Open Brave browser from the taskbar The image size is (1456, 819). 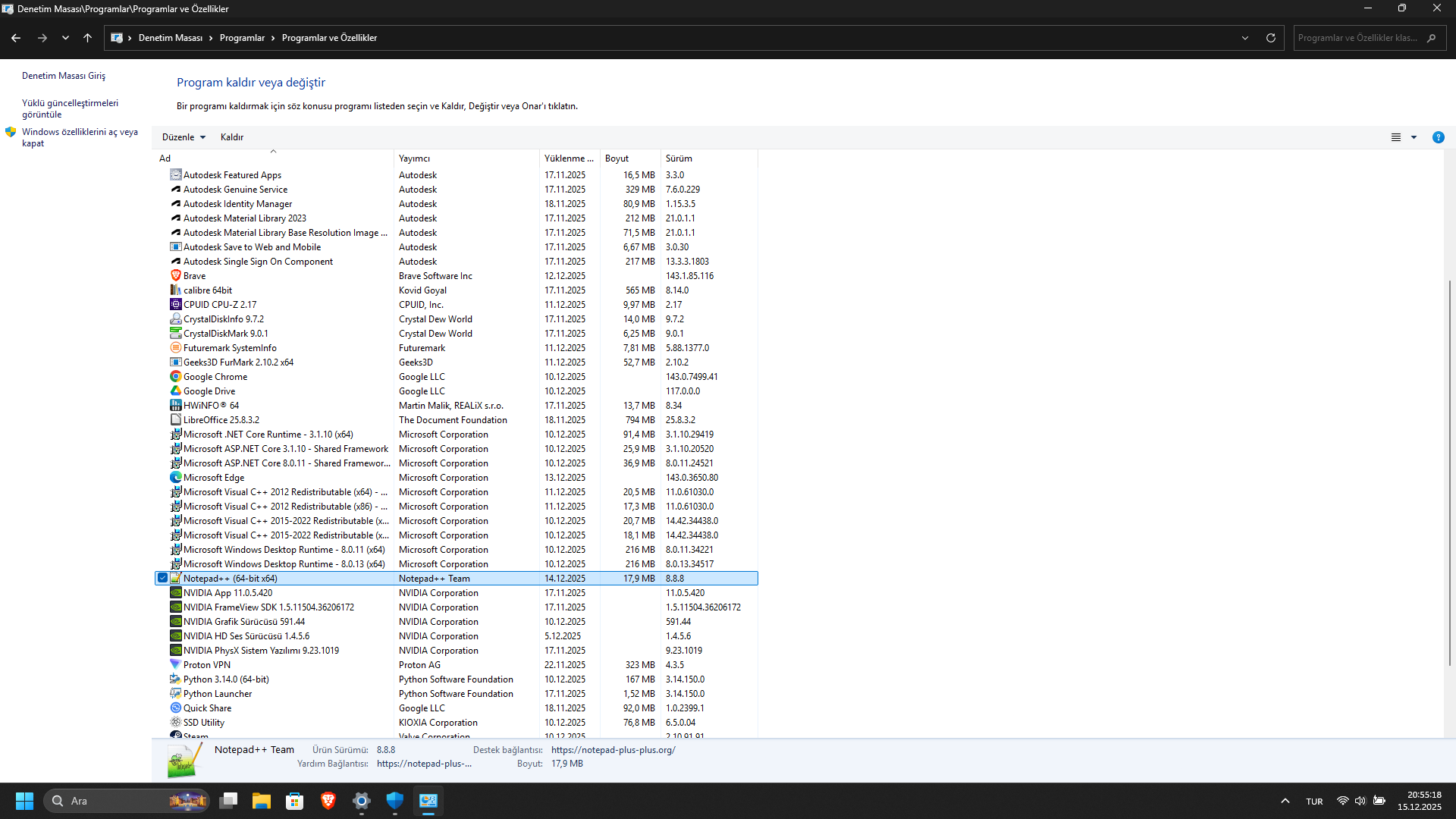tap(328, 801)
